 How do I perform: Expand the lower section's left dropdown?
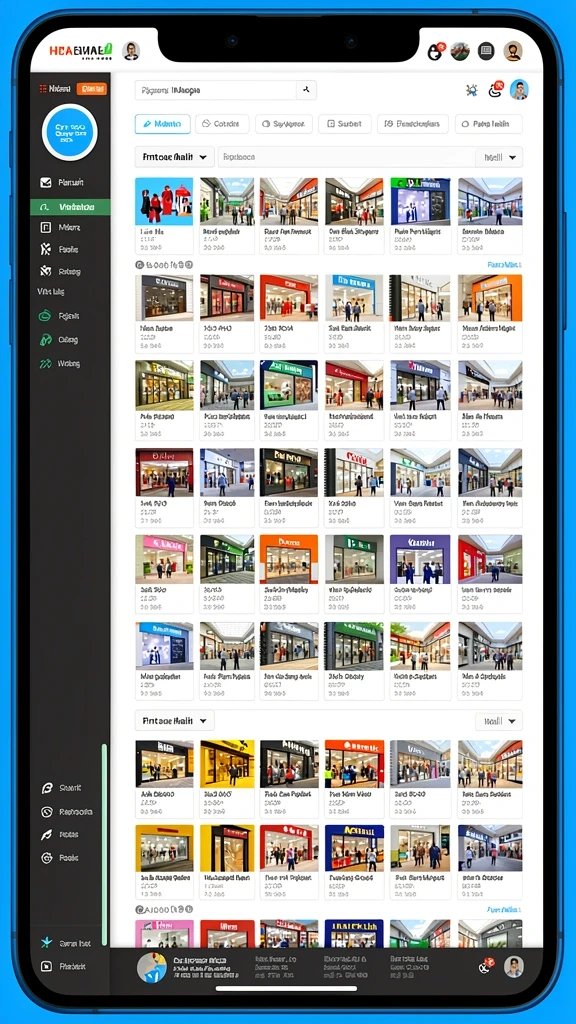coord(174,720)
